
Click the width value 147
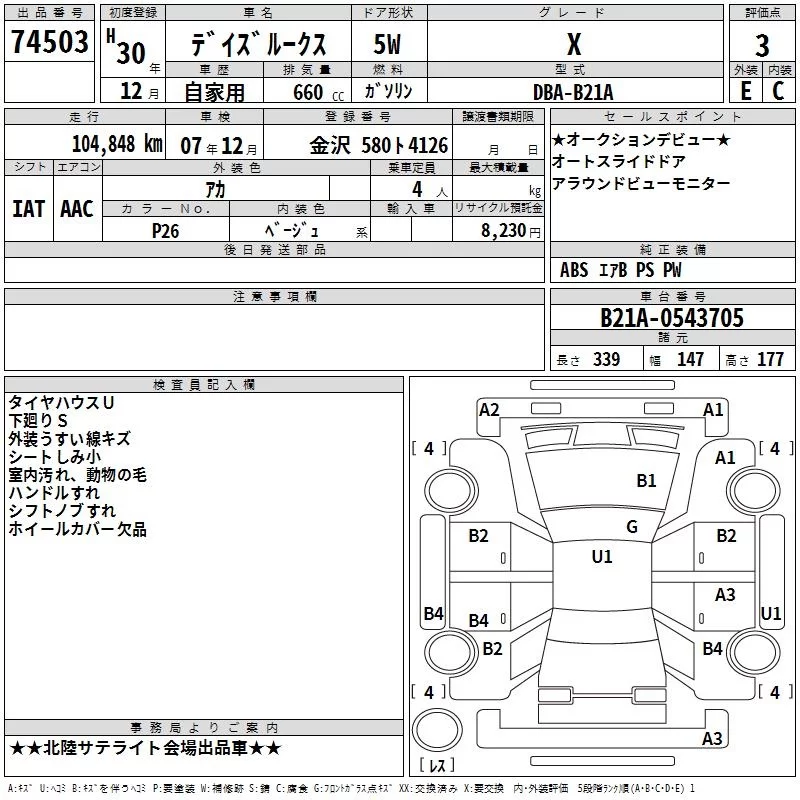(690, 359)
